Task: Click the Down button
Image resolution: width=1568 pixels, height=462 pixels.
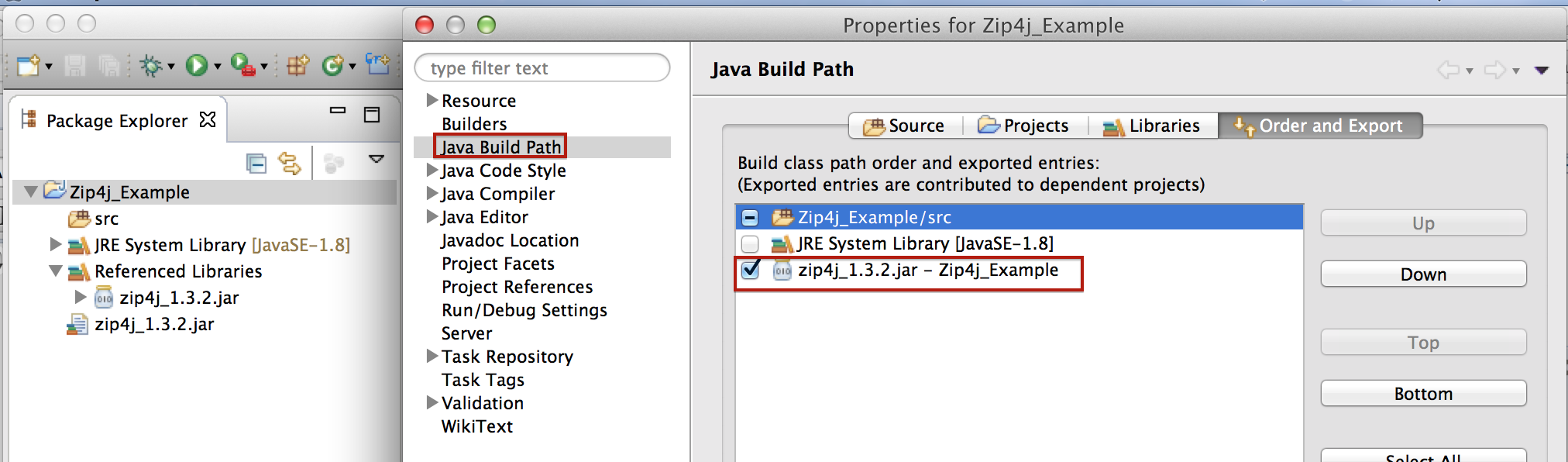Action: click(x=1423, y=274)
